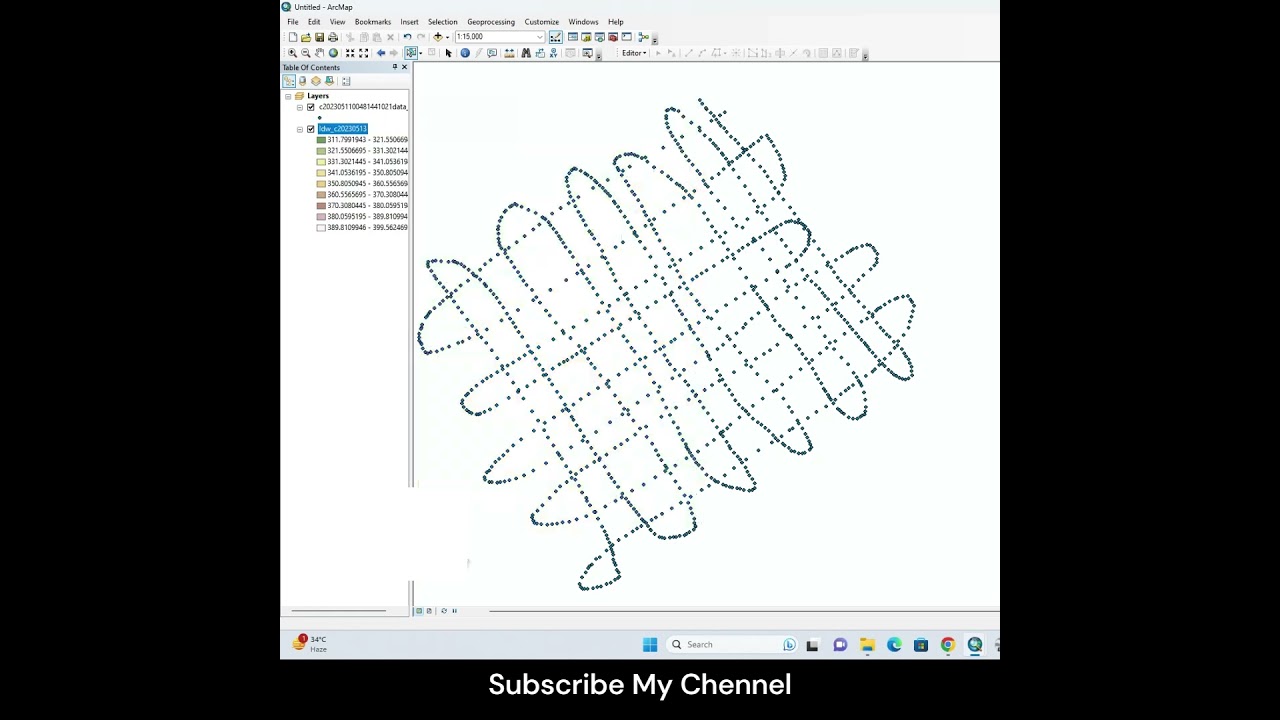Collapse the Layers data frame node

click(288, 96)
